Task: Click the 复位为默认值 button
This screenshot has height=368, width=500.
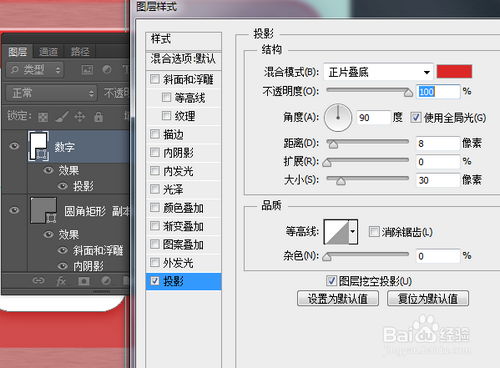Action: point(428,298)
